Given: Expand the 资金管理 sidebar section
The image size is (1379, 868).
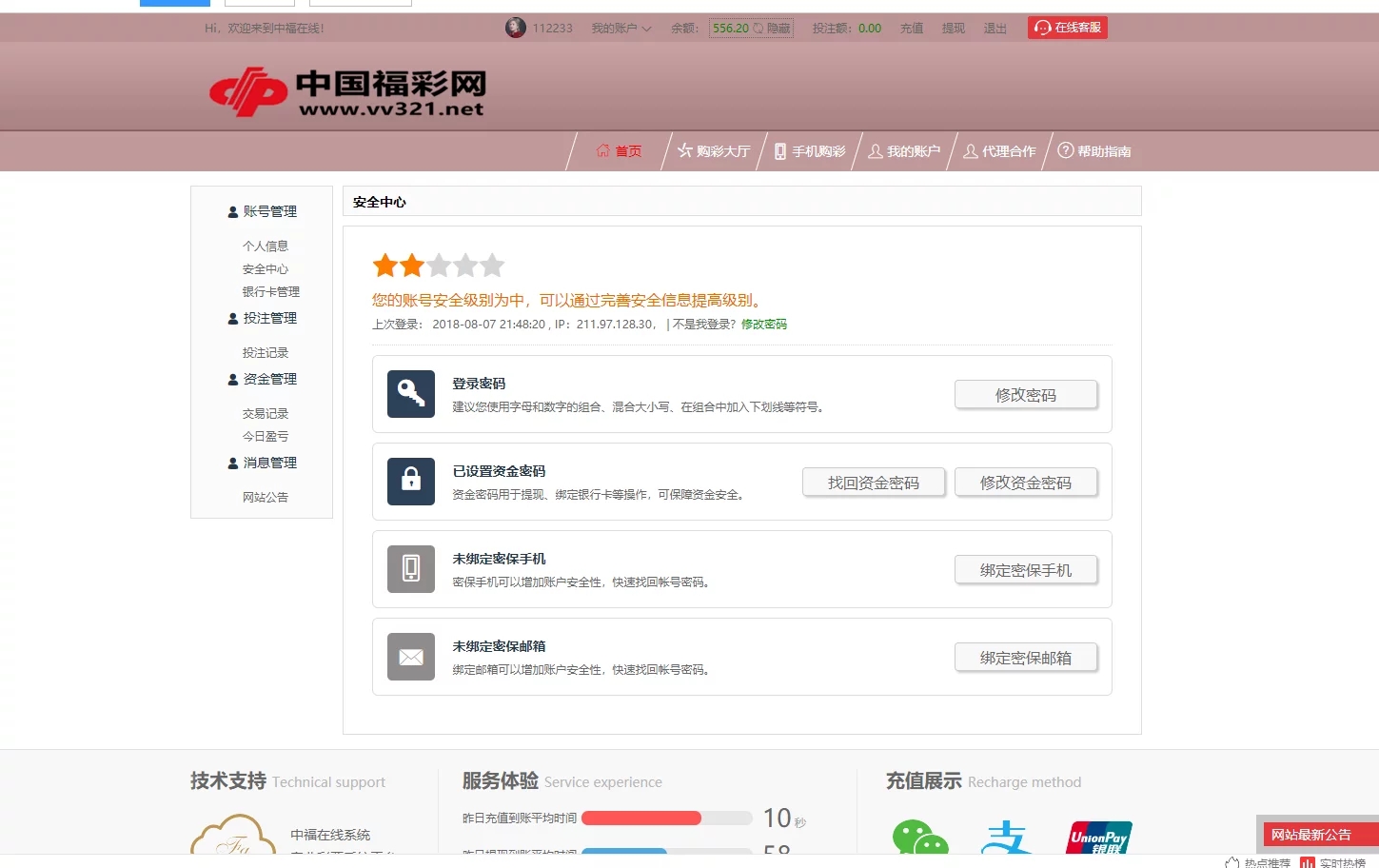Looking at the screenshot, I should [262, 379].
